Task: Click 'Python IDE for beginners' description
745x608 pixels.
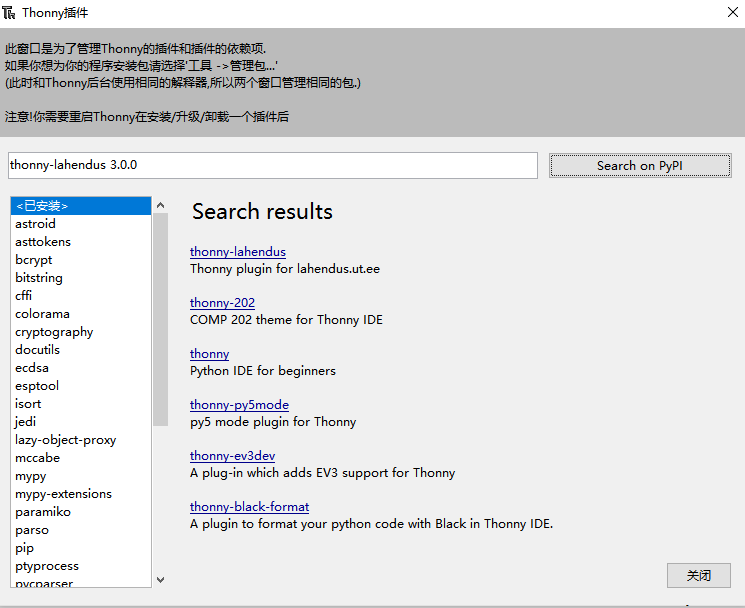Action: (x=263, y=371)
